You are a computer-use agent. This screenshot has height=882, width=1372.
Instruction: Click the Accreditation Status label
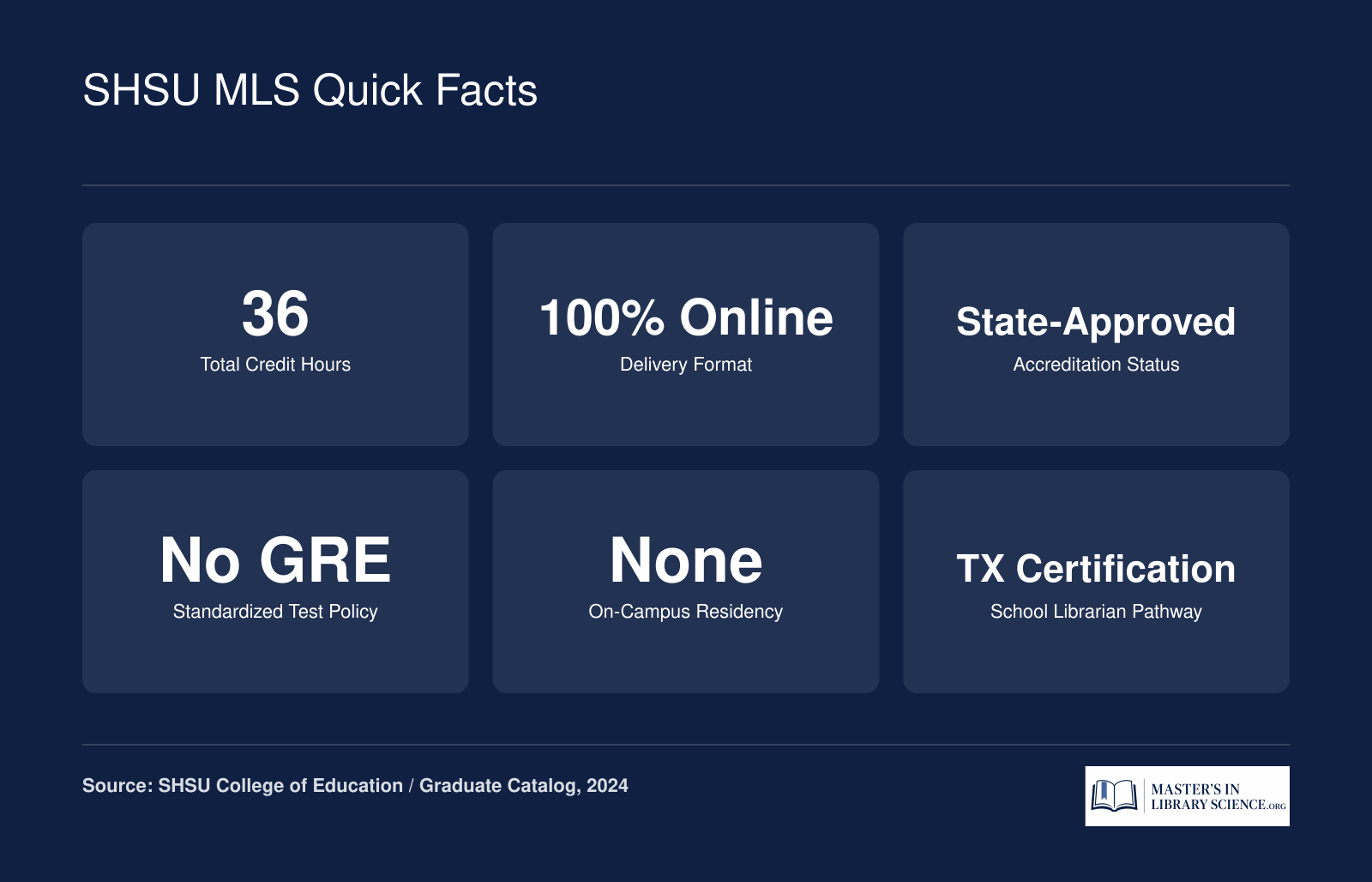1096,365
